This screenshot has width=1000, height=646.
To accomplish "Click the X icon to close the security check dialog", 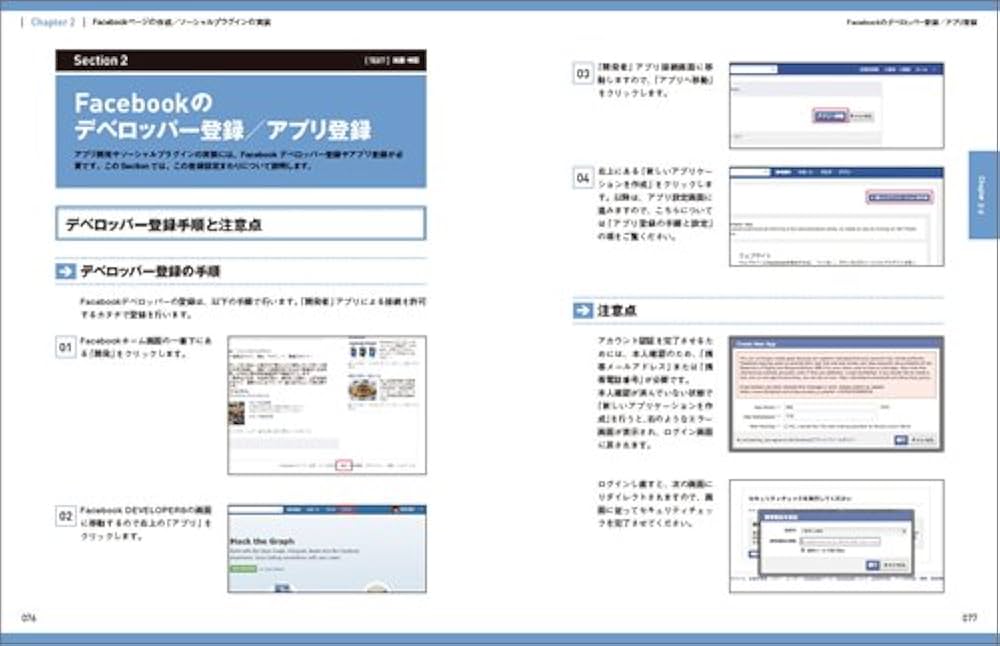I will 906,530.
